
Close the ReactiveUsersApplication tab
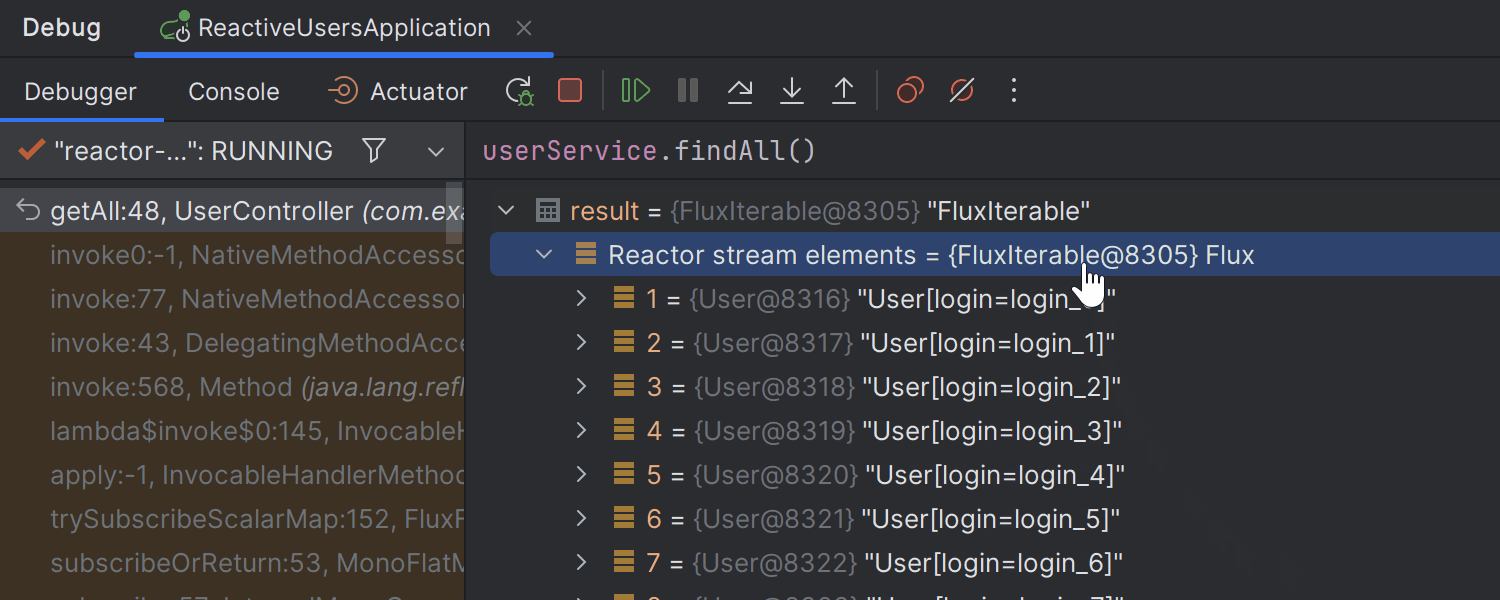tap(524, 29)
